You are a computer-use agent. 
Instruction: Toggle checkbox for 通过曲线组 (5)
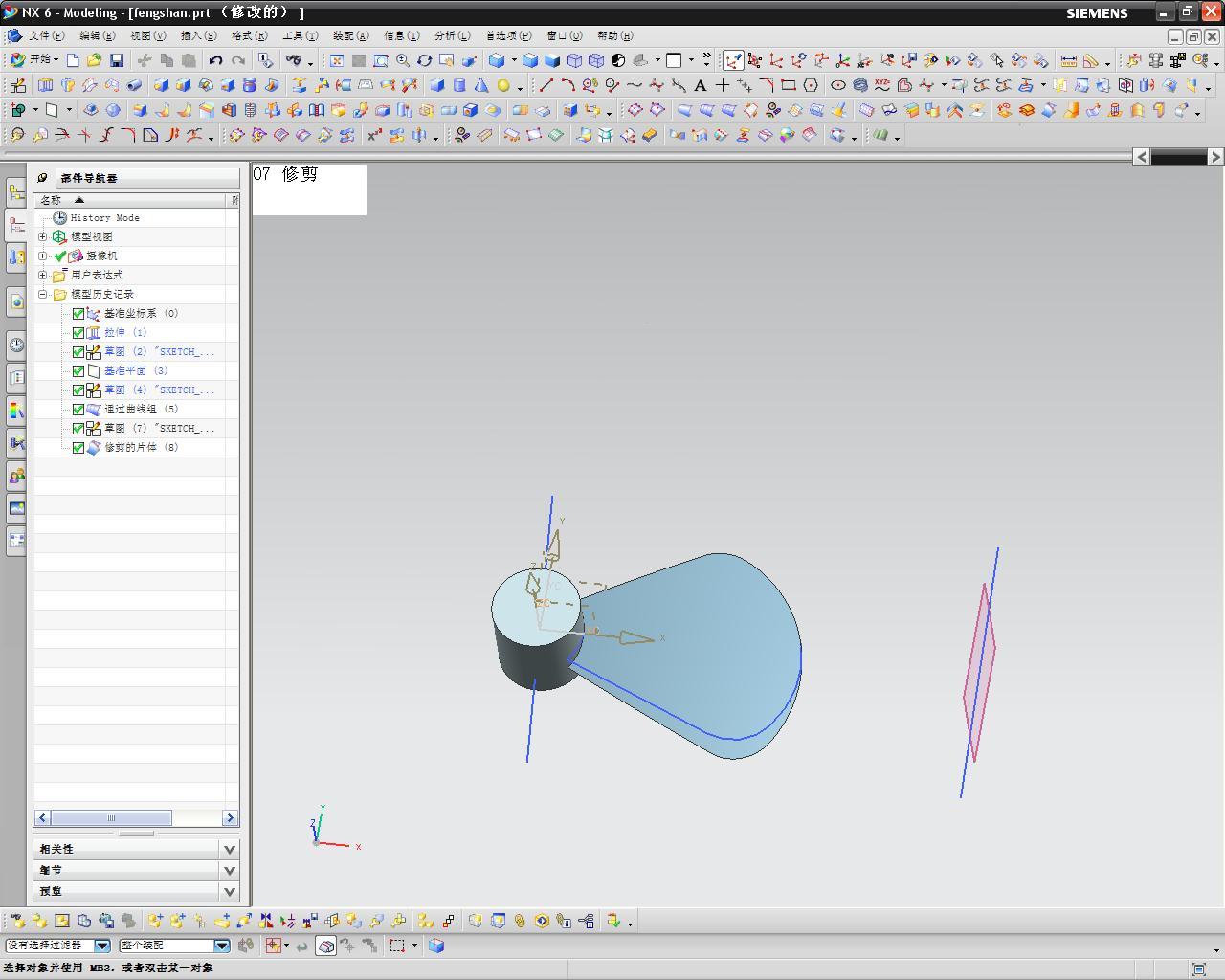pos(78,409)
